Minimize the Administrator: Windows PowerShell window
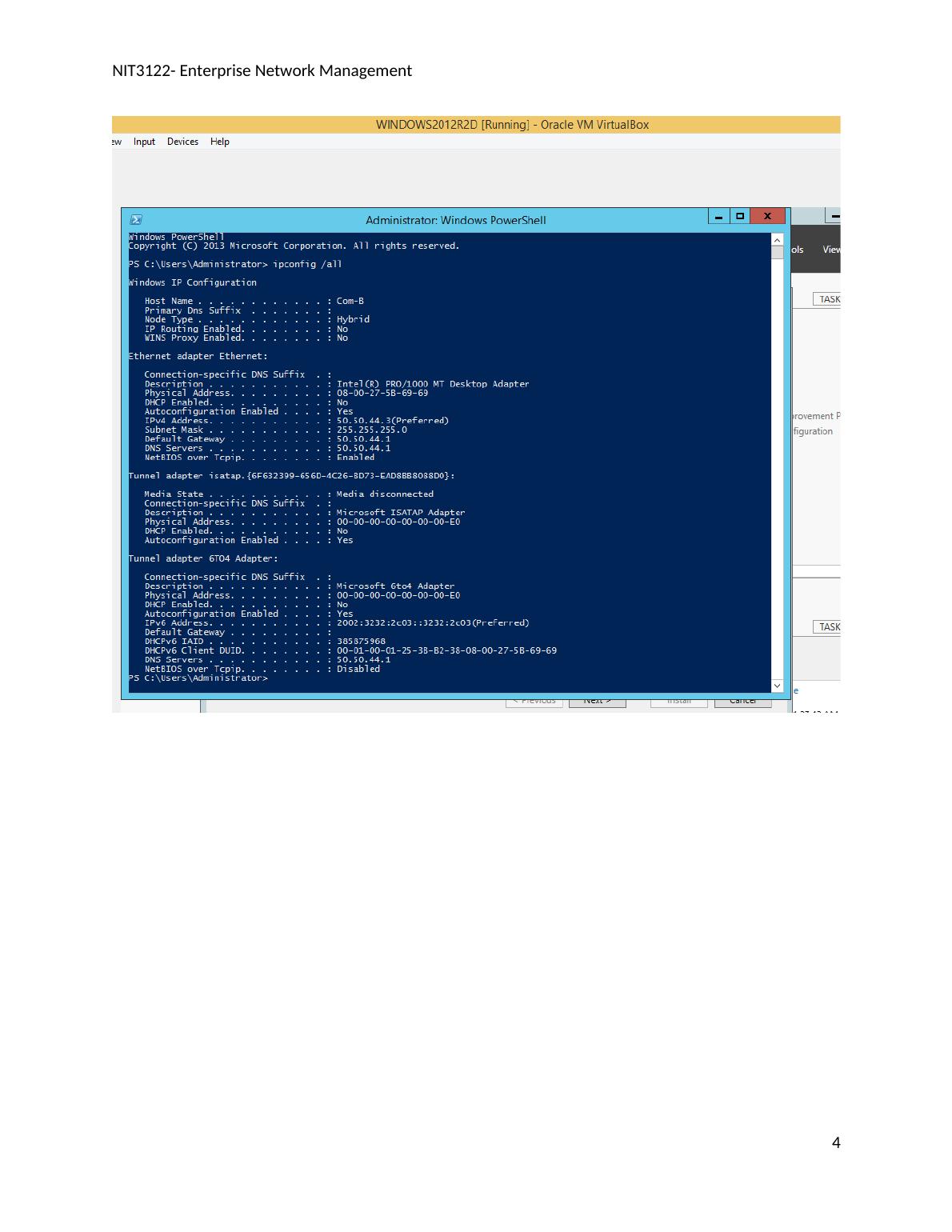This screenshot has height=1232, width=952. tap(718, 217)
